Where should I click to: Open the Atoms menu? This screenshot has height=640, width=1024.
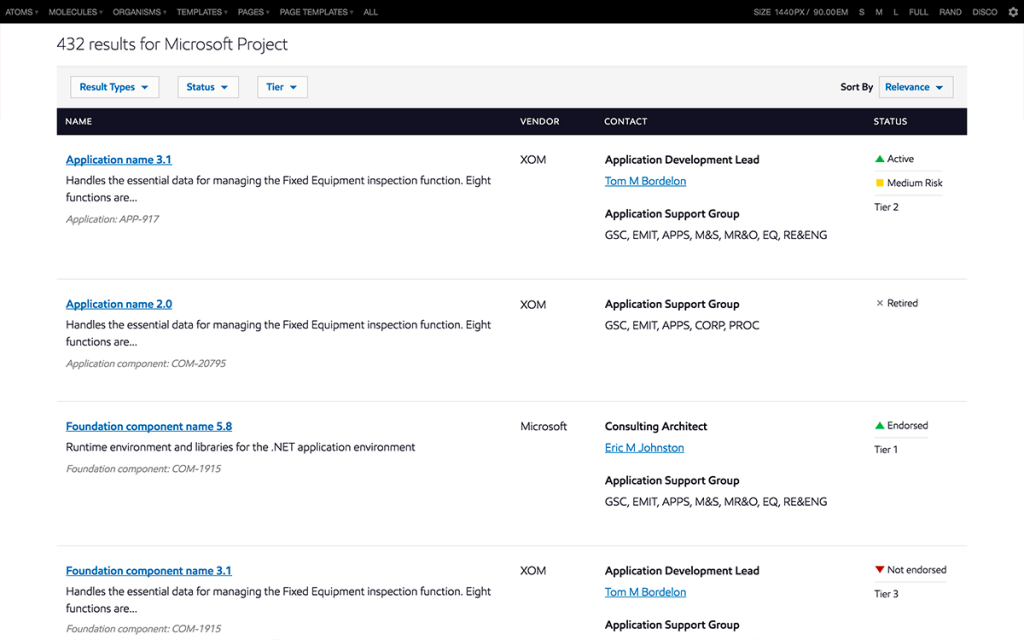(x=21, y=12)
